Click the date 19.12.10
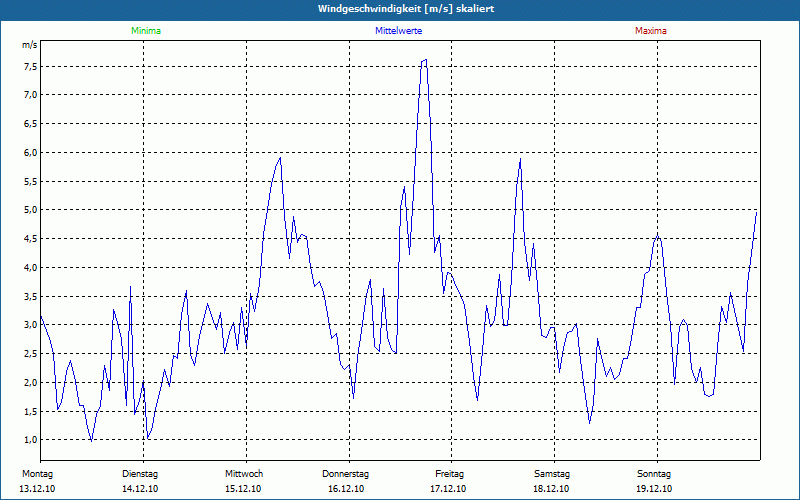The image size is (800, 500). point(654,489)
